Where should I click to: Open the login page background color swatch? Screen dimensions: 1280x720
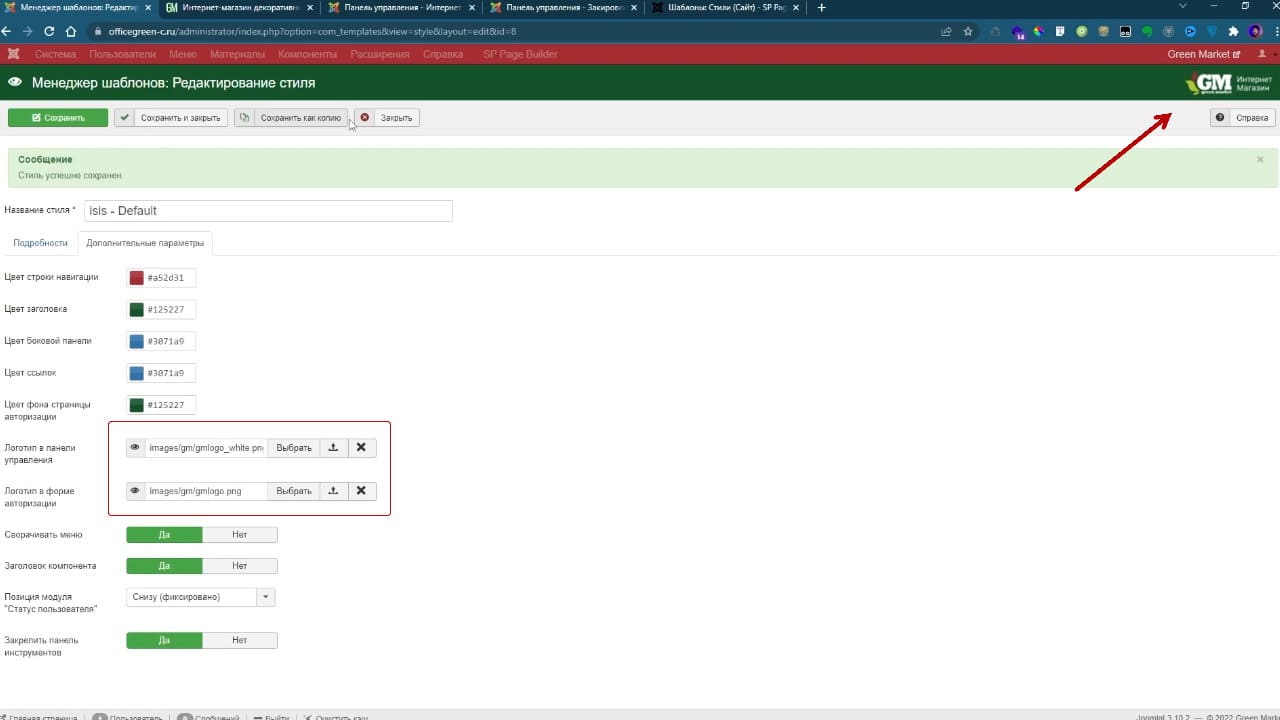[x=136, y=405]
